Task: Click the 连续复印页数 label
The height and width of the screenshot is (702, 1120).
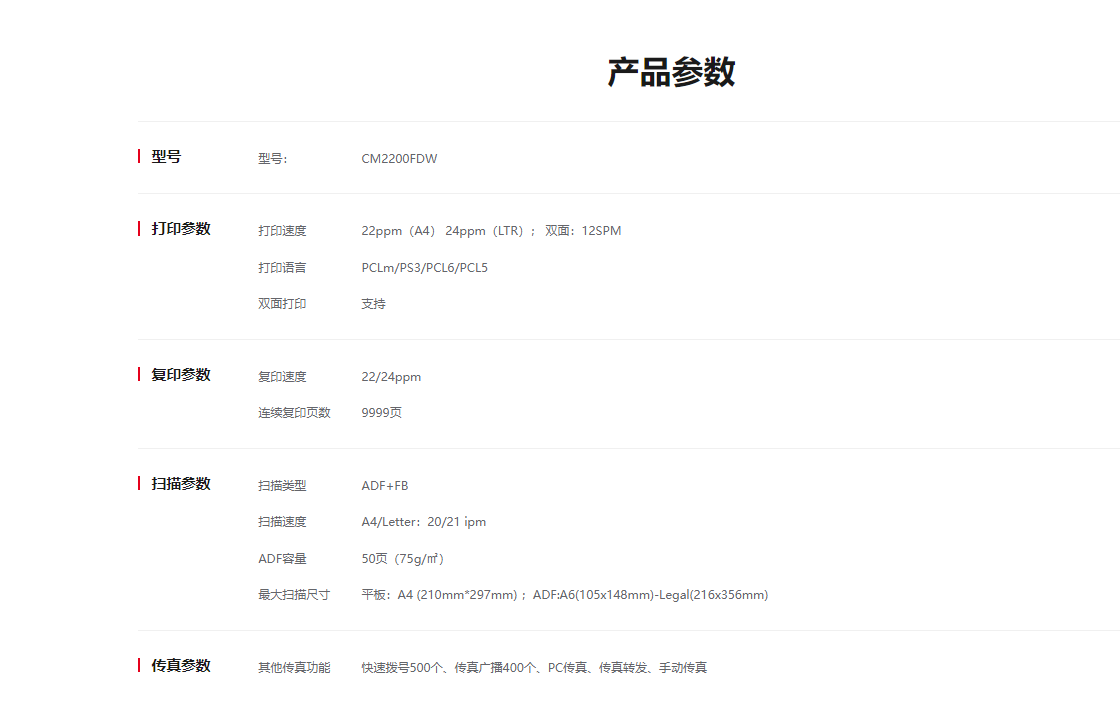Action: (294, 413)
